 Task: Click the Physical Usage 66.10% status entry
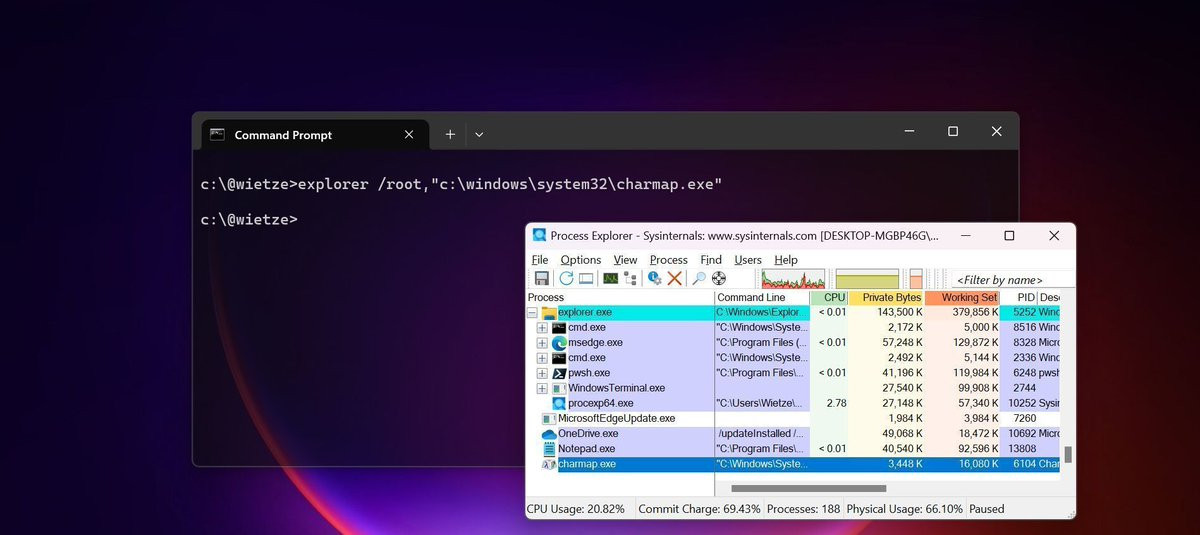[905, 509]
